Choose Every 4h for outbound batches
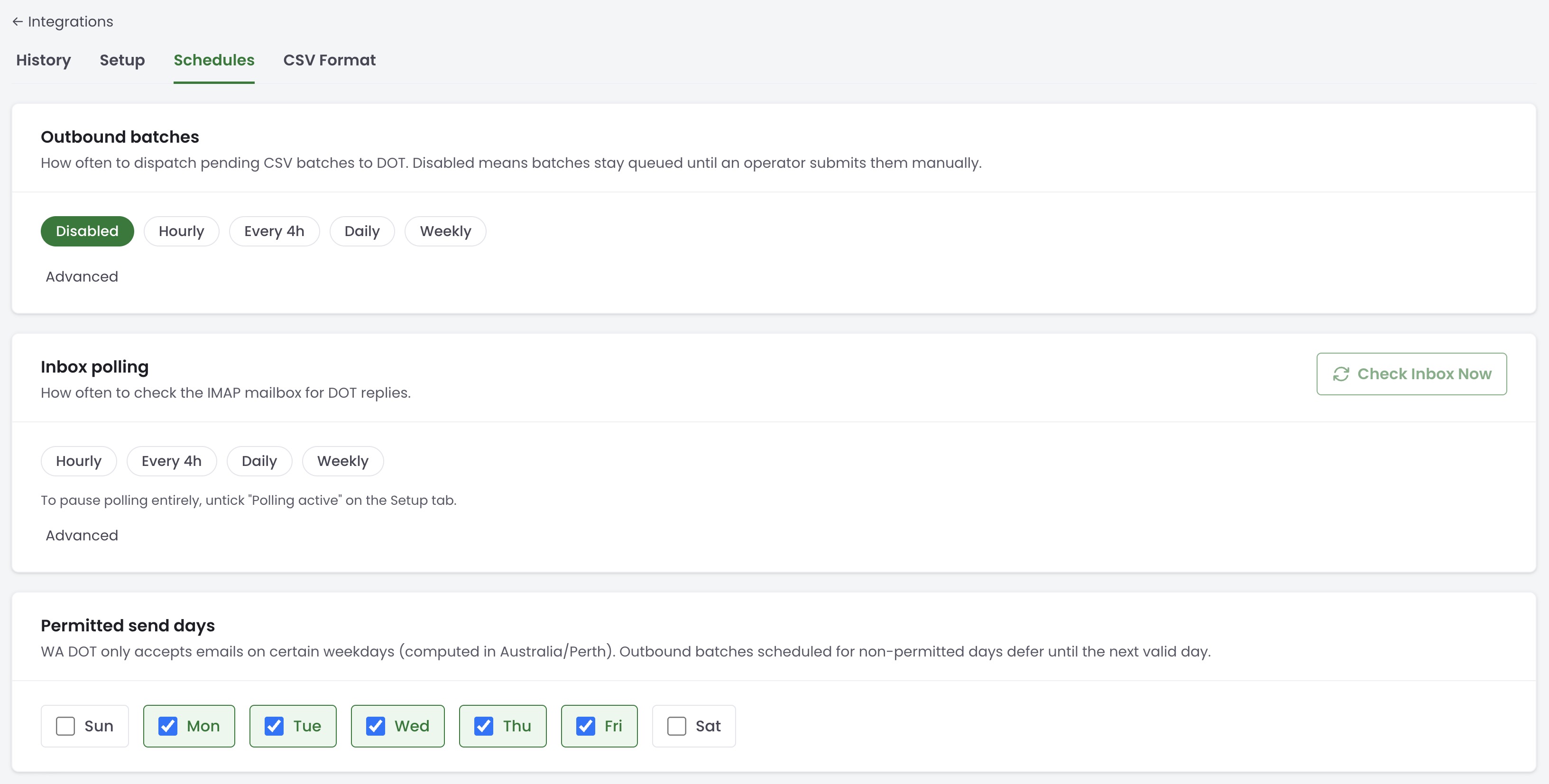1549x784 pixels. (274, 231)
